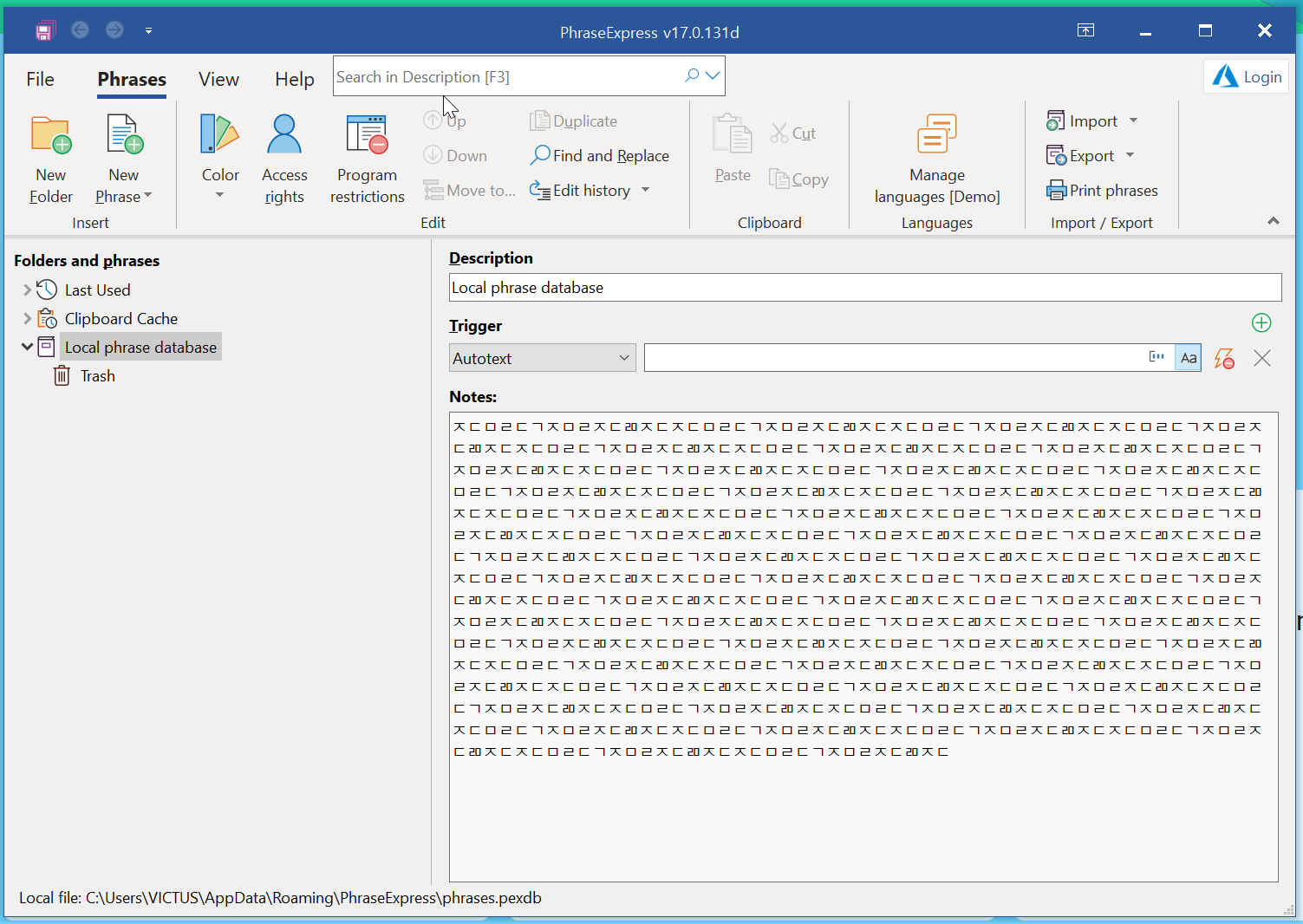Switch to the View tab
The image size is (1303, 924).
[218, 79]
